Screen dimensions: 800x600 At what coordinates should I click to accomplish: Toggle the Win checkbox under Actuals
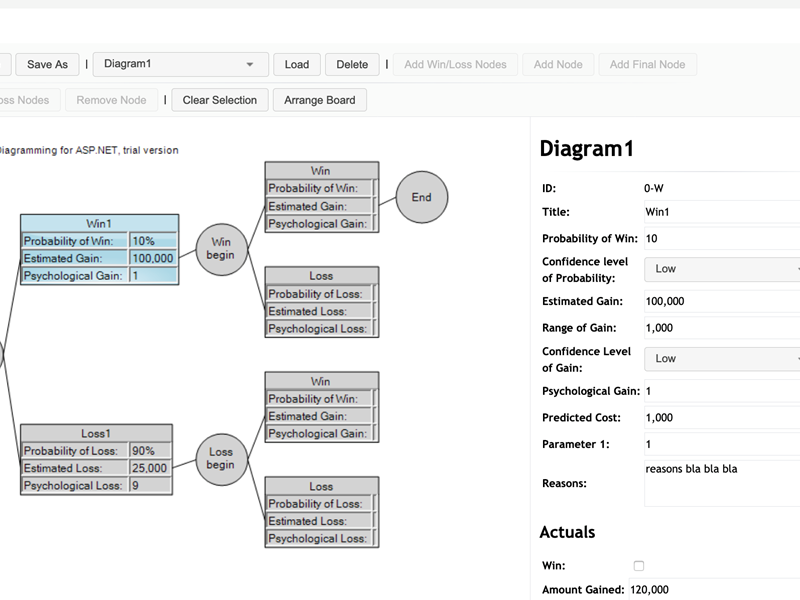coord(639,566)
